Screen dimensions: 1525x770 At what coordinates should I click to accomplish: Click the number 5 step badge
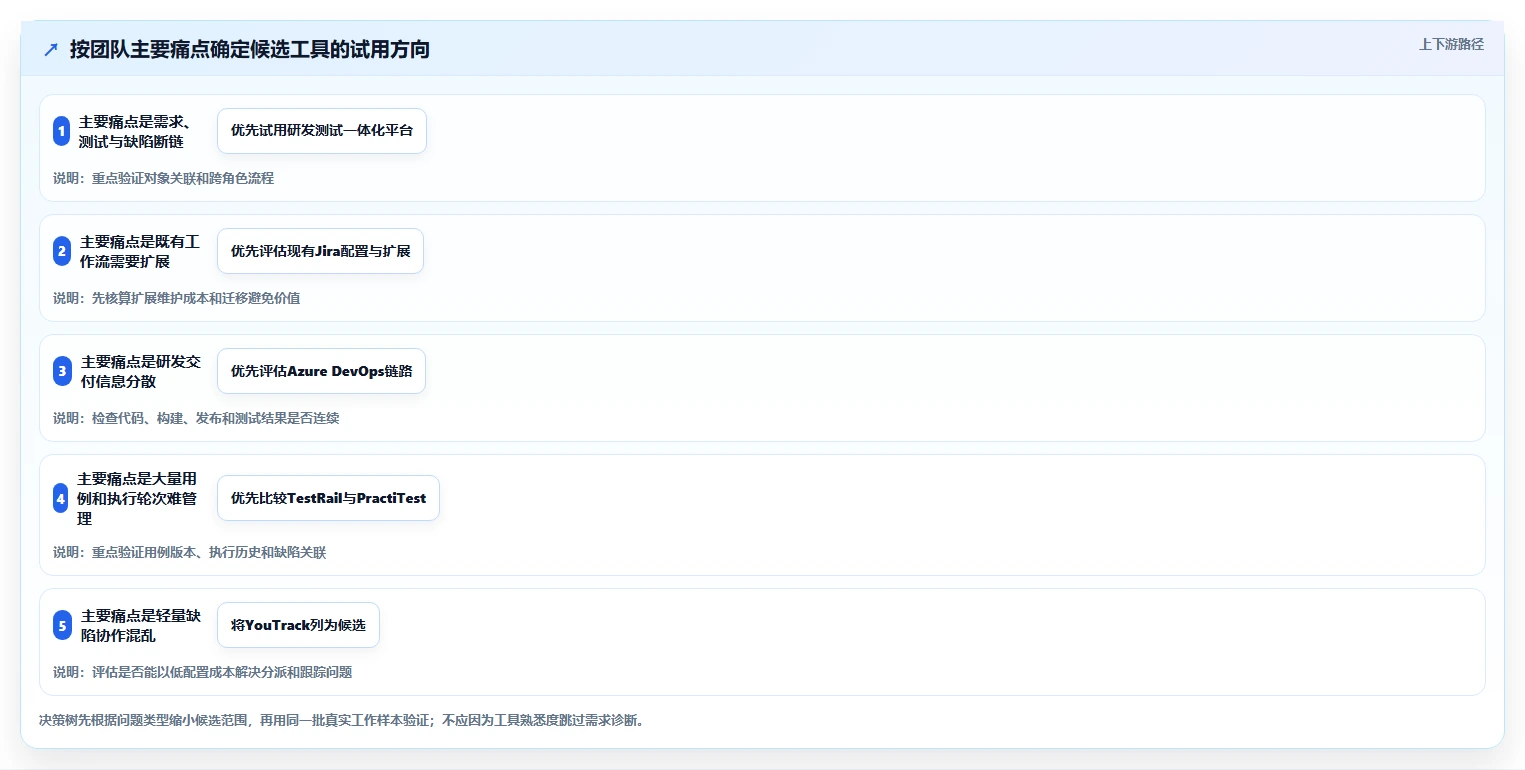click(62, 625)
